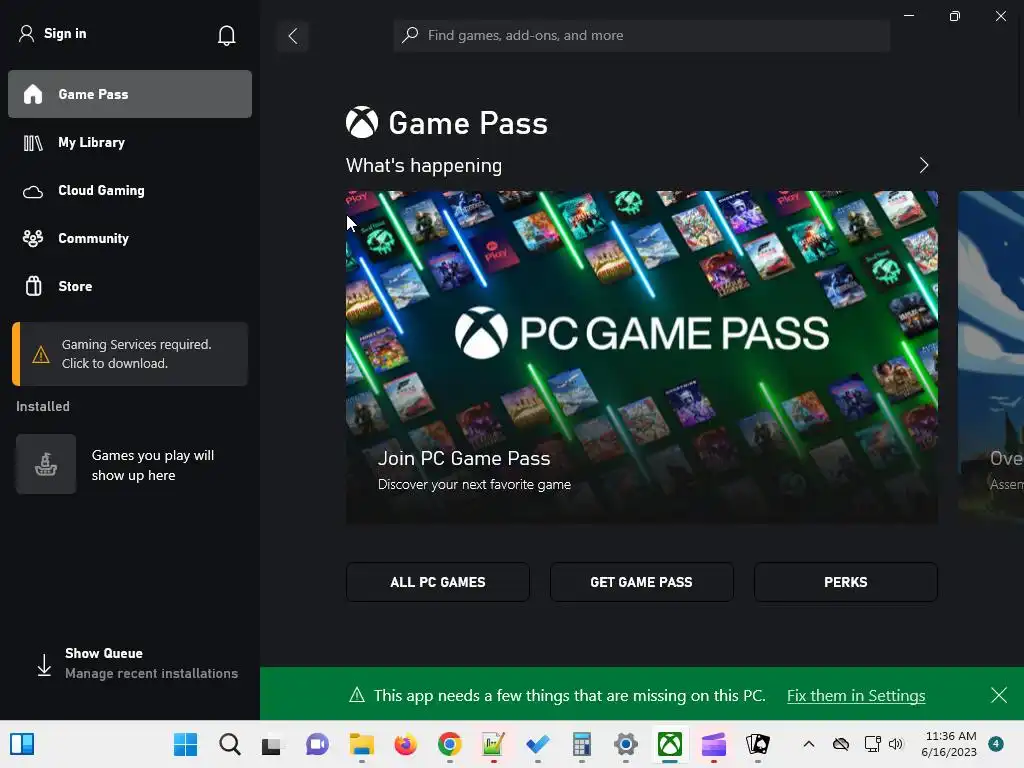Open the PERKS button
The height and width of the screenshot is (768, 1024).
[x=846, y=582]
